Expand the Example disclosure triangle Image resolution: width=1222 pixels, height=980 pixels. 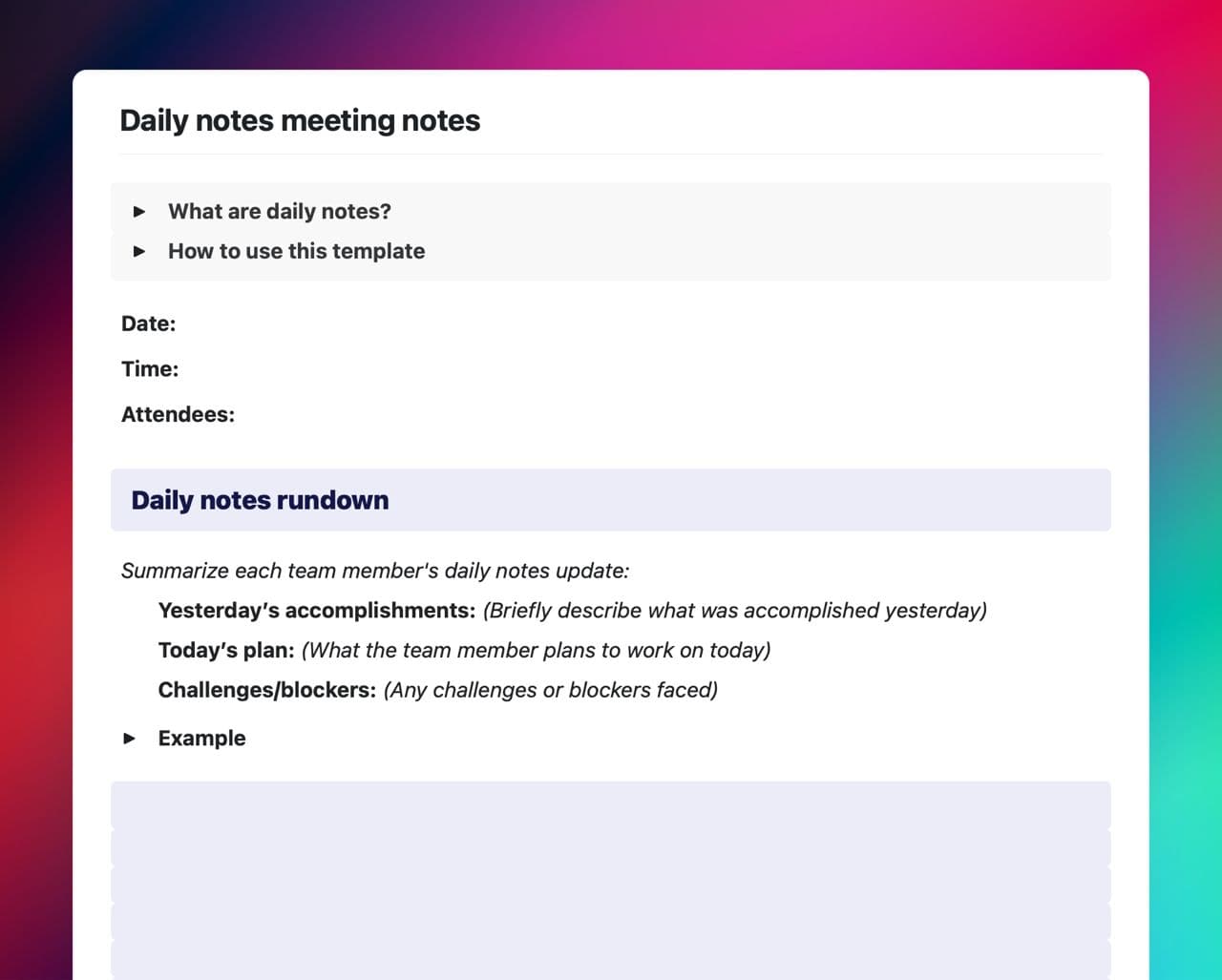click(x=130, y=738)
